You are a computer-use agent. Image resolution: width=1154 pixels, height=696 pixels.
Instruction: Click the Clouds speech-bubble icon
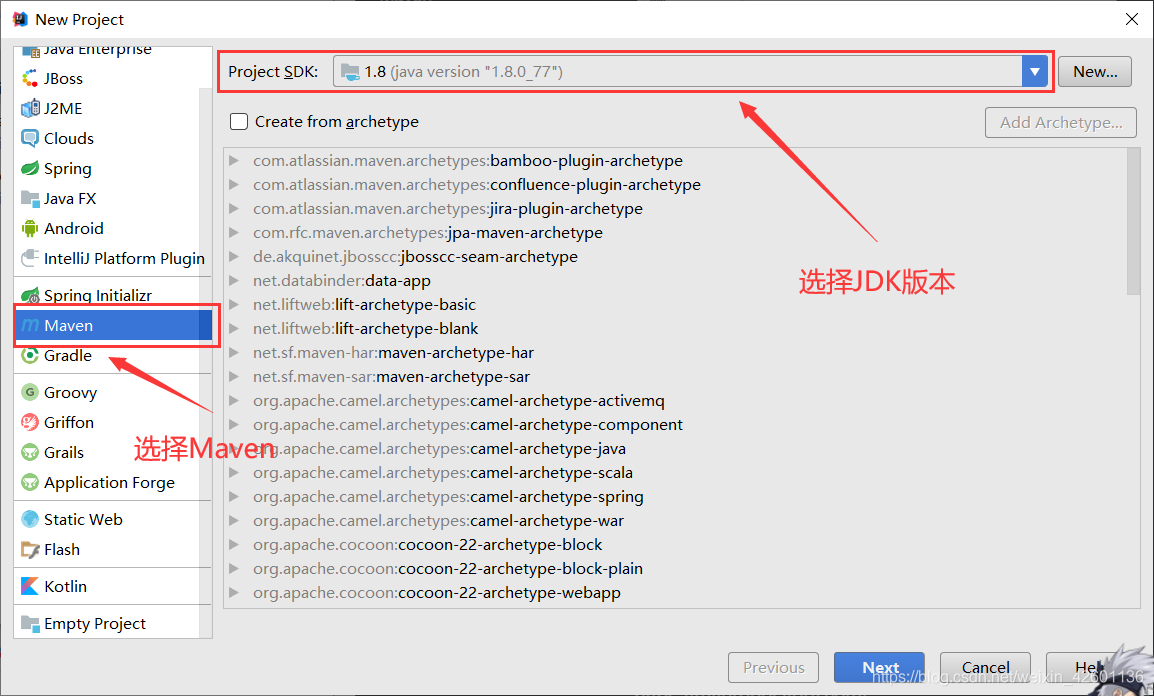pos(30,138)
